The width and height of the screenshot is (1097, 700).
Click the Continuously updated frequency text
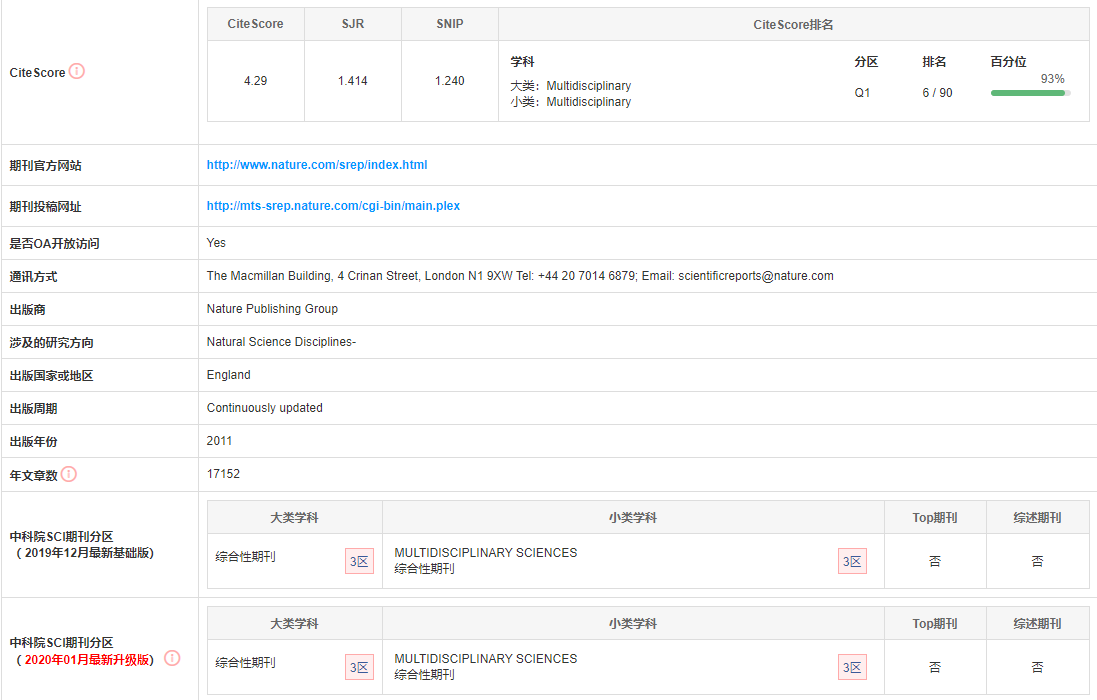[x=264, y=408]
